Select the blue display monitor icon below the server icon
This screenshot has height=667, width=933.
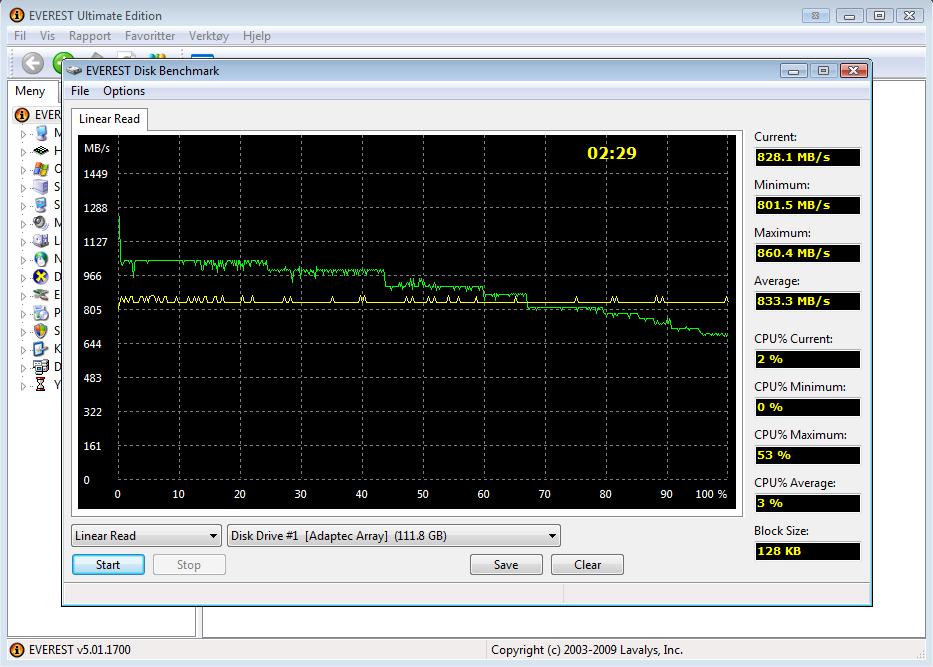click(40, 205)
